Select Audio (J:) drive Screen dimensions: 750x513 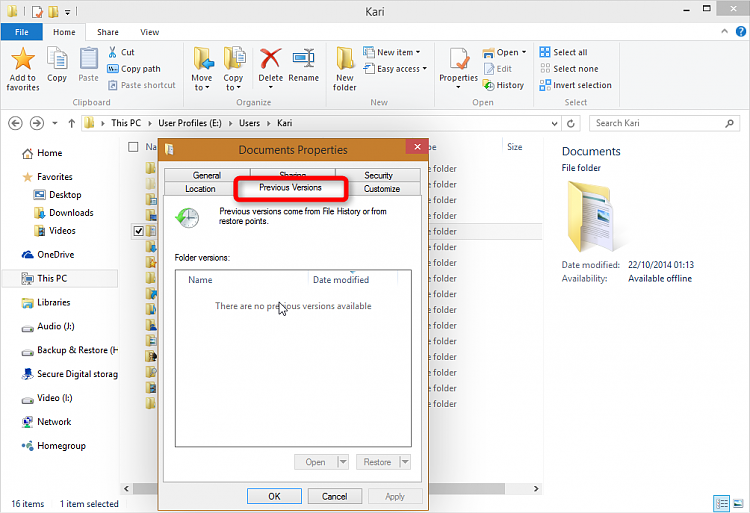[55, 326]
